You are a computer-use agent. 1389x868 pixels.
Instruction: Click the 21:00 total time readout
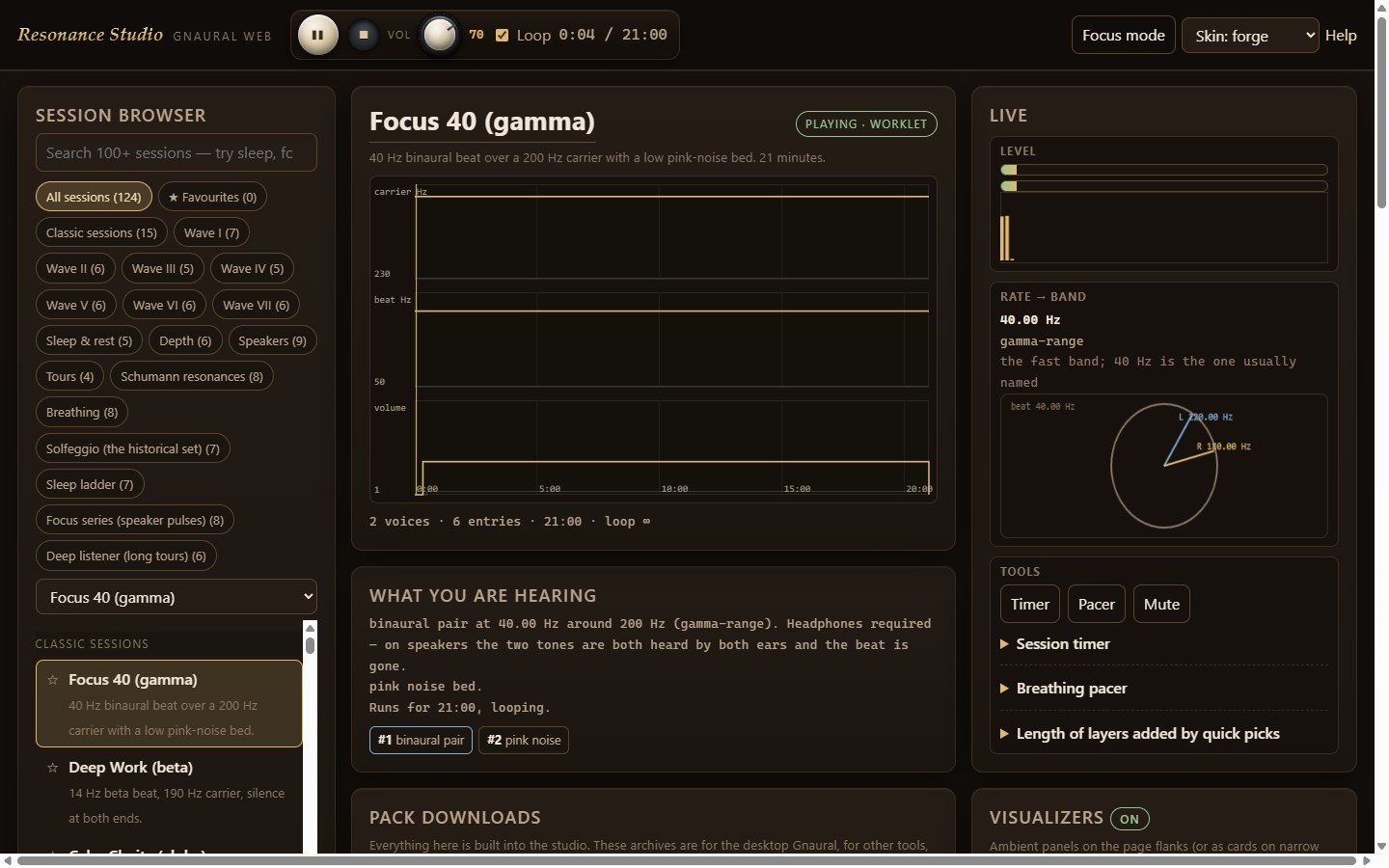coord(644,35)
